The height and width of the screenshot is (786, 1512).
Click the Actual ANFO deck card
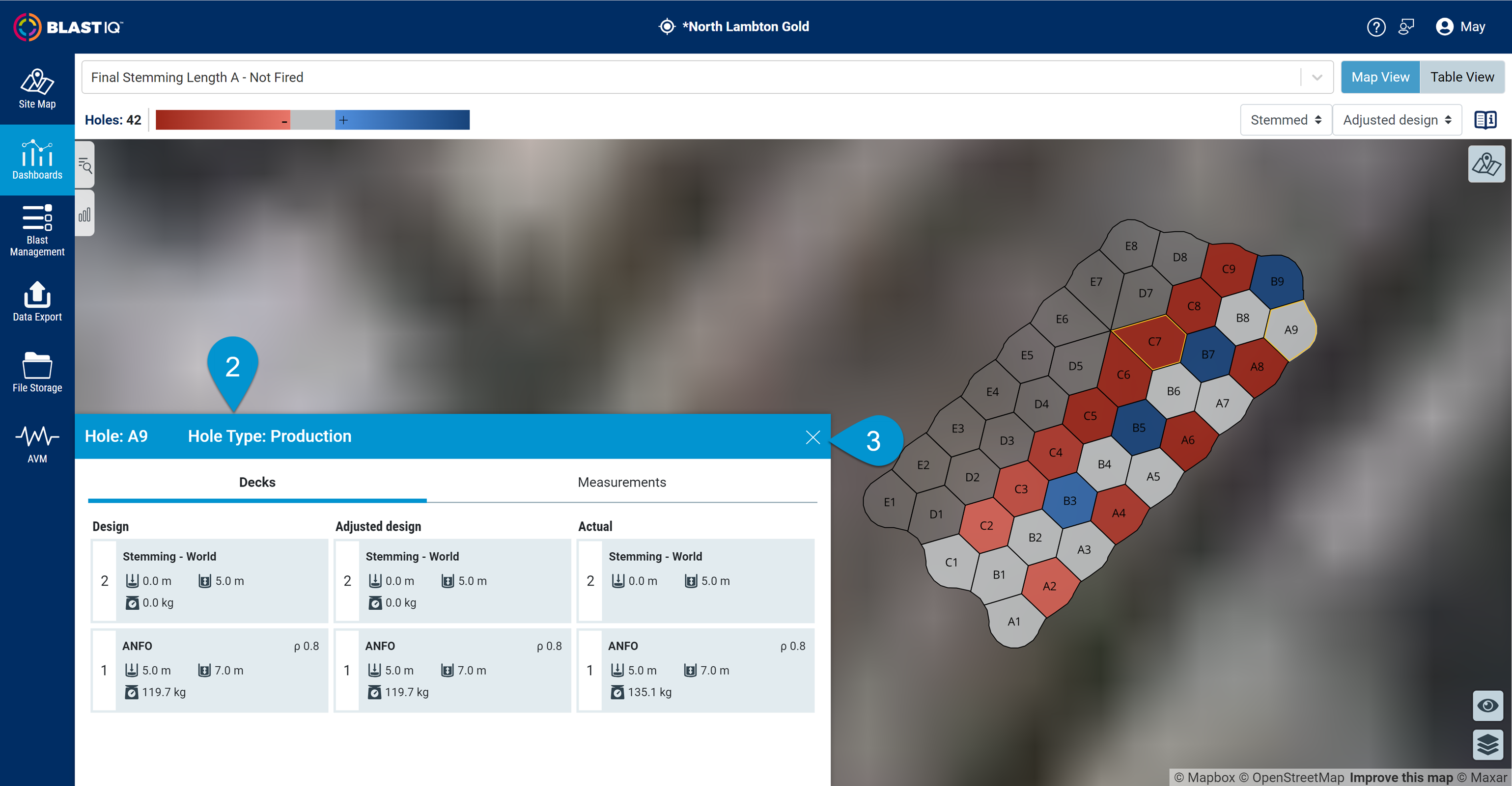pos(696,671)
